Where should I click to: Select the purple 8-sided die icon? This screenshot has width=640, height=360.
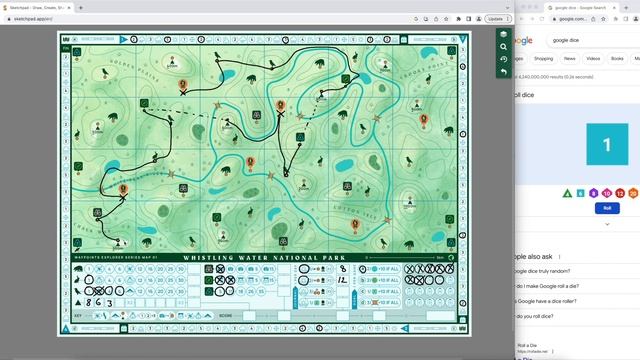point(593,193)
